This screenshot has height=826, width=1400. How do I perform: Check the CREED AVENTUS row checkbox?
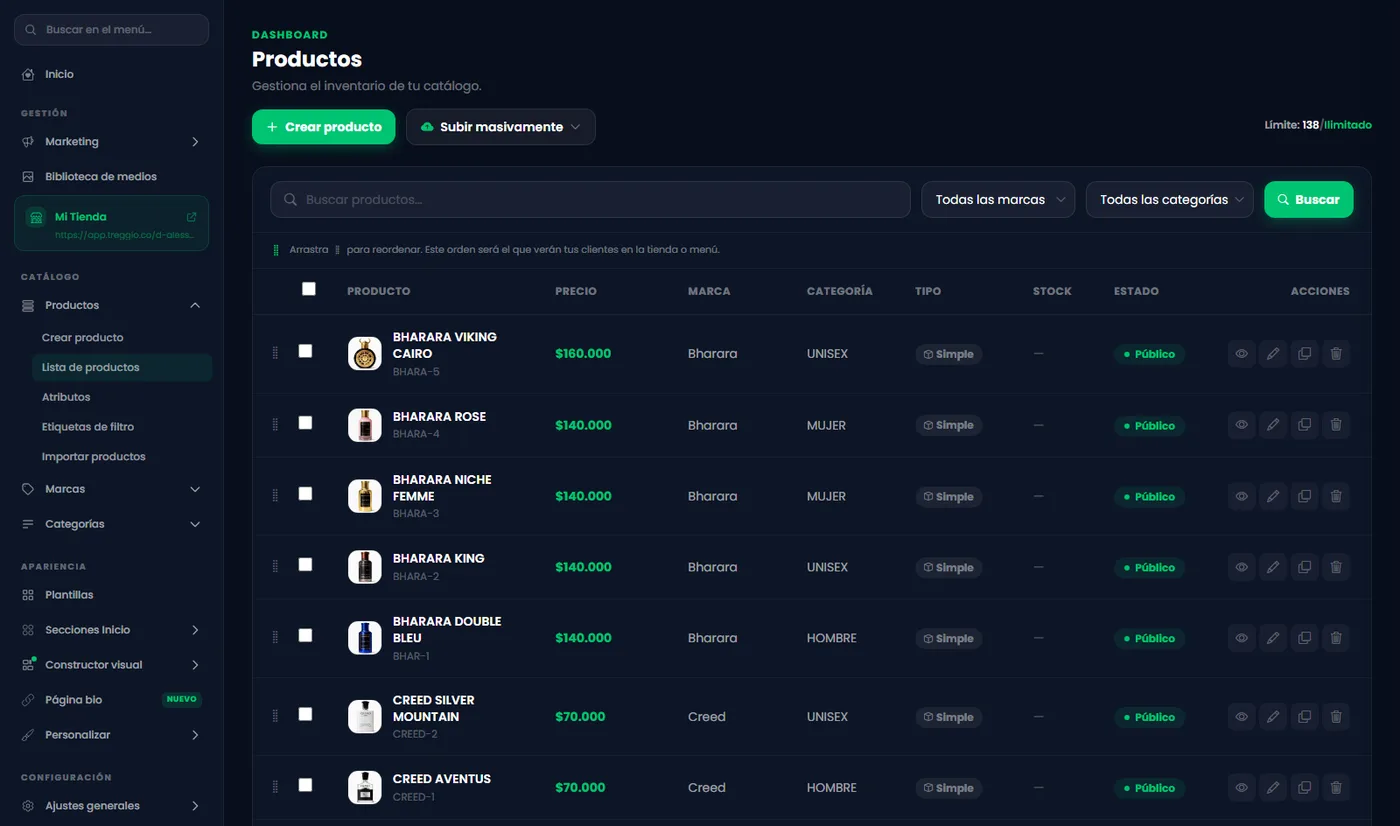pyautogui.click(x=305, y=785)
